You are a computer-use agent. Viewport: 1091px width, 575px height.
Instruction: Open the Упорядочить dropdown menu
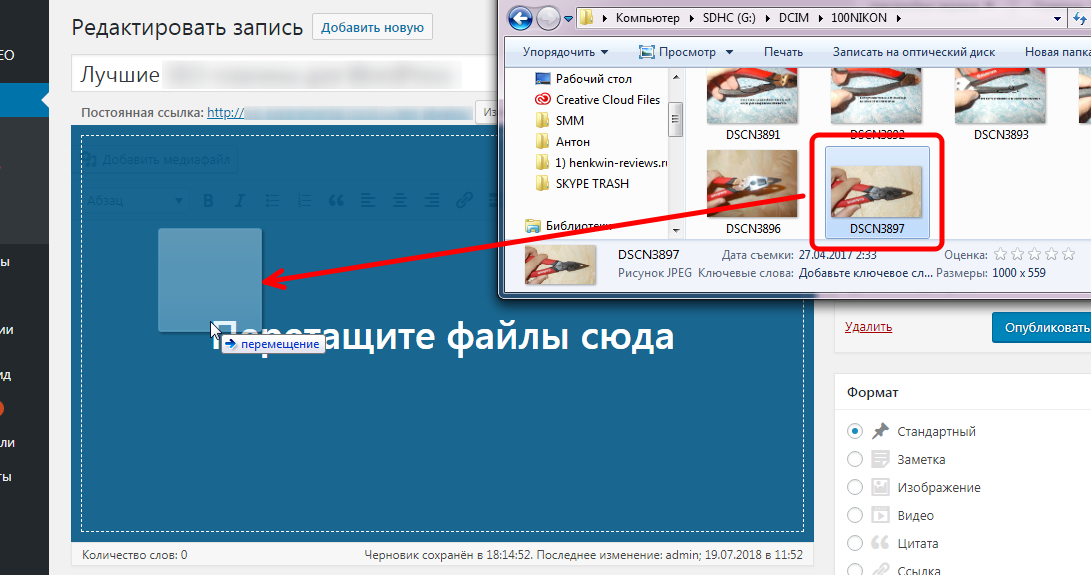click(565, 52)
